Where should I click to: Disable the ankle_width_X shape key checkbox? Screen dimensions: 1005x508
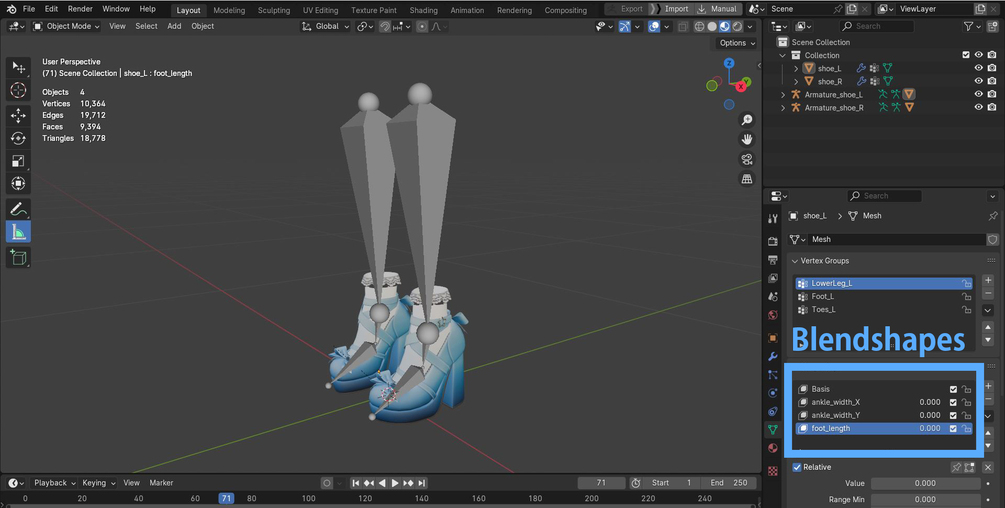tap(953, 402)
